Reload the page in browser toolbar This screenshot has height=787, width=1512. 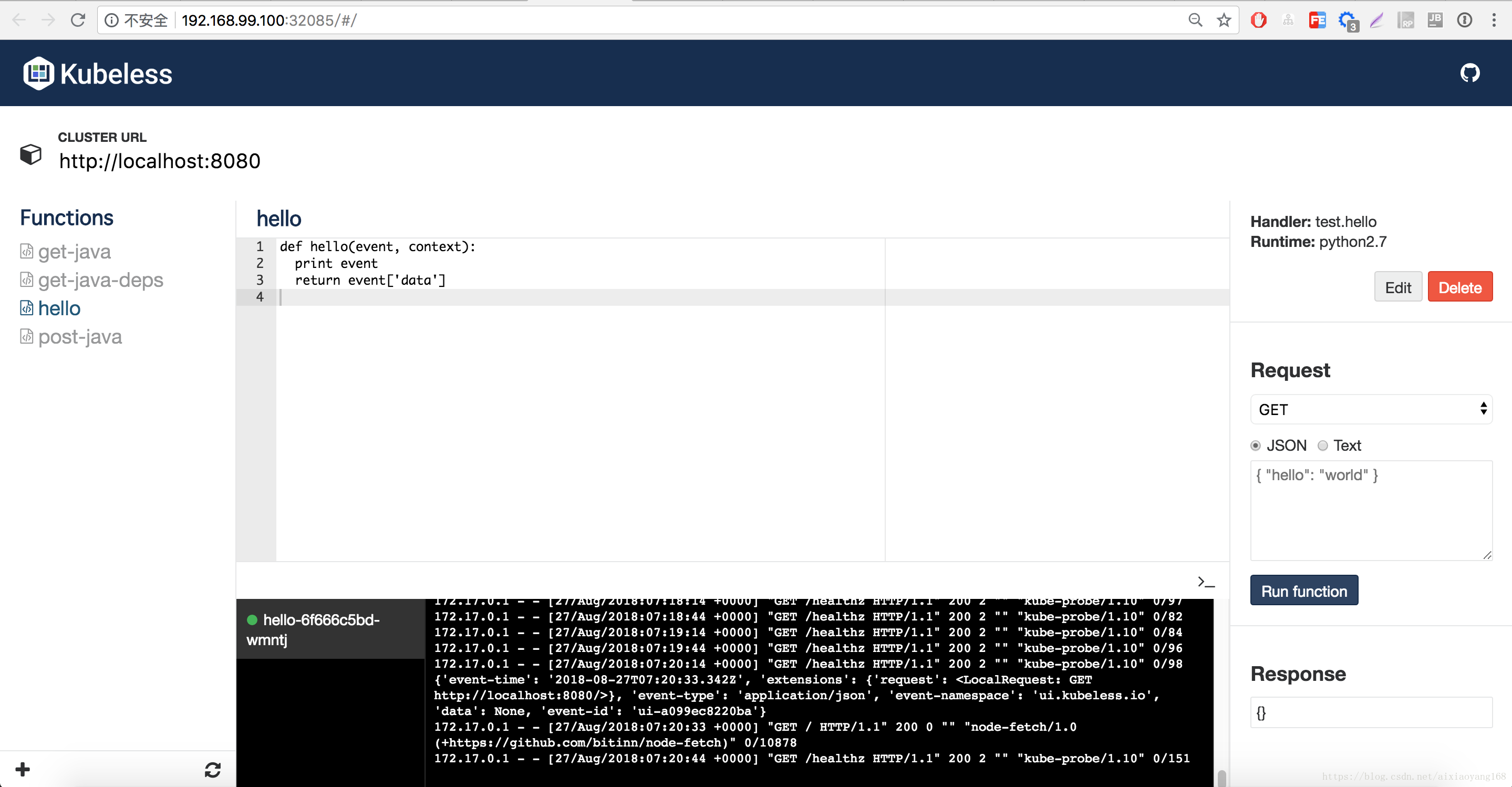[78, 20]
